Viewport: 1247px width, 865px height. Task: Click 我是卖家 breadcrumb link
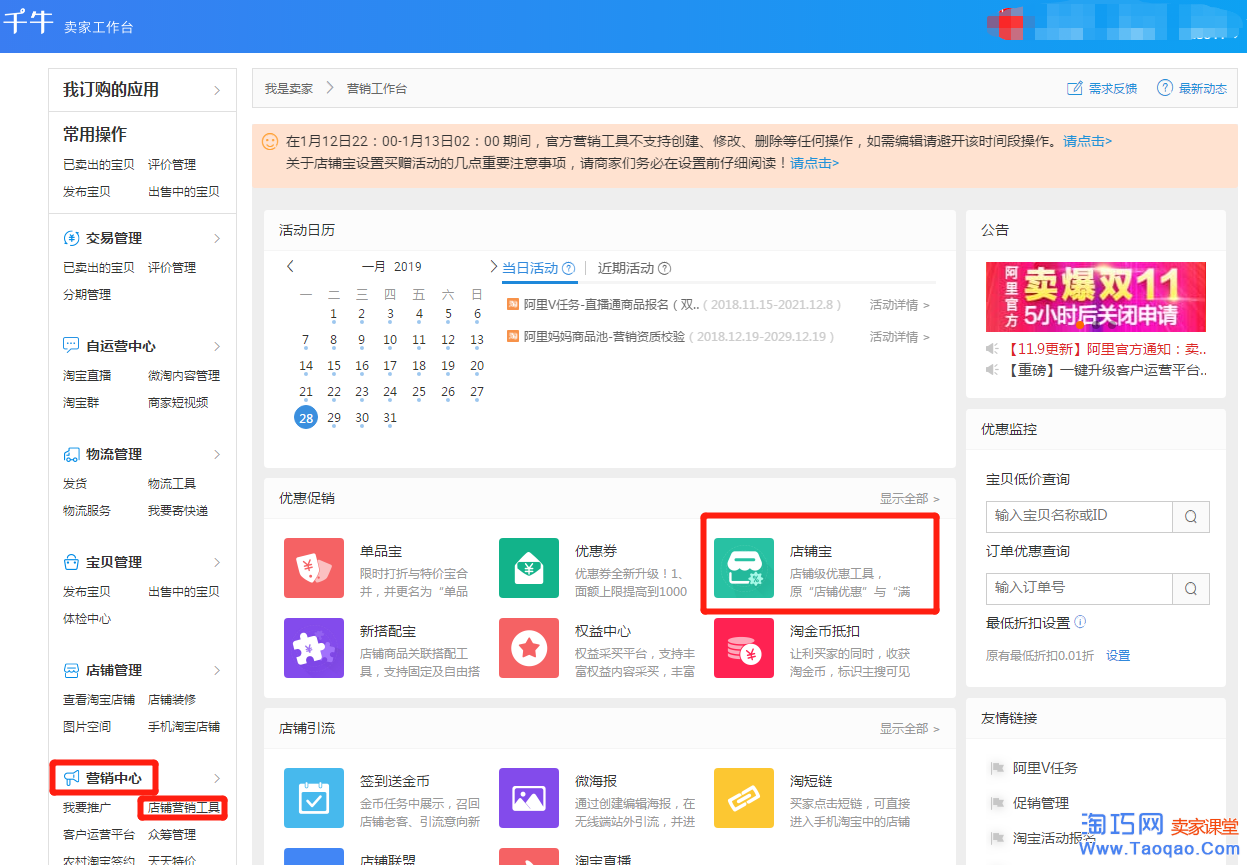(x=289, y=88)
